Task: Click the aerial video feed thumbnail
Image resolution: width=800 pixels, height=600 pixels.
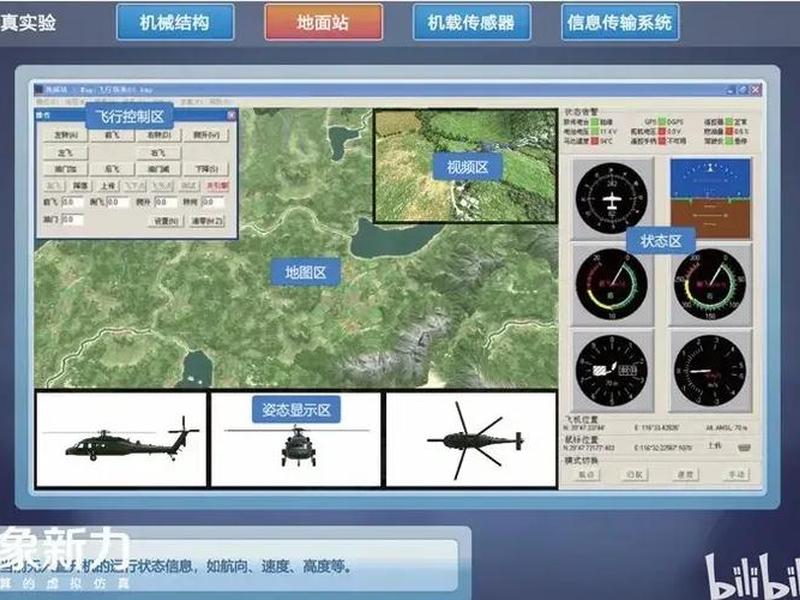Action: [x=465, y=166]
